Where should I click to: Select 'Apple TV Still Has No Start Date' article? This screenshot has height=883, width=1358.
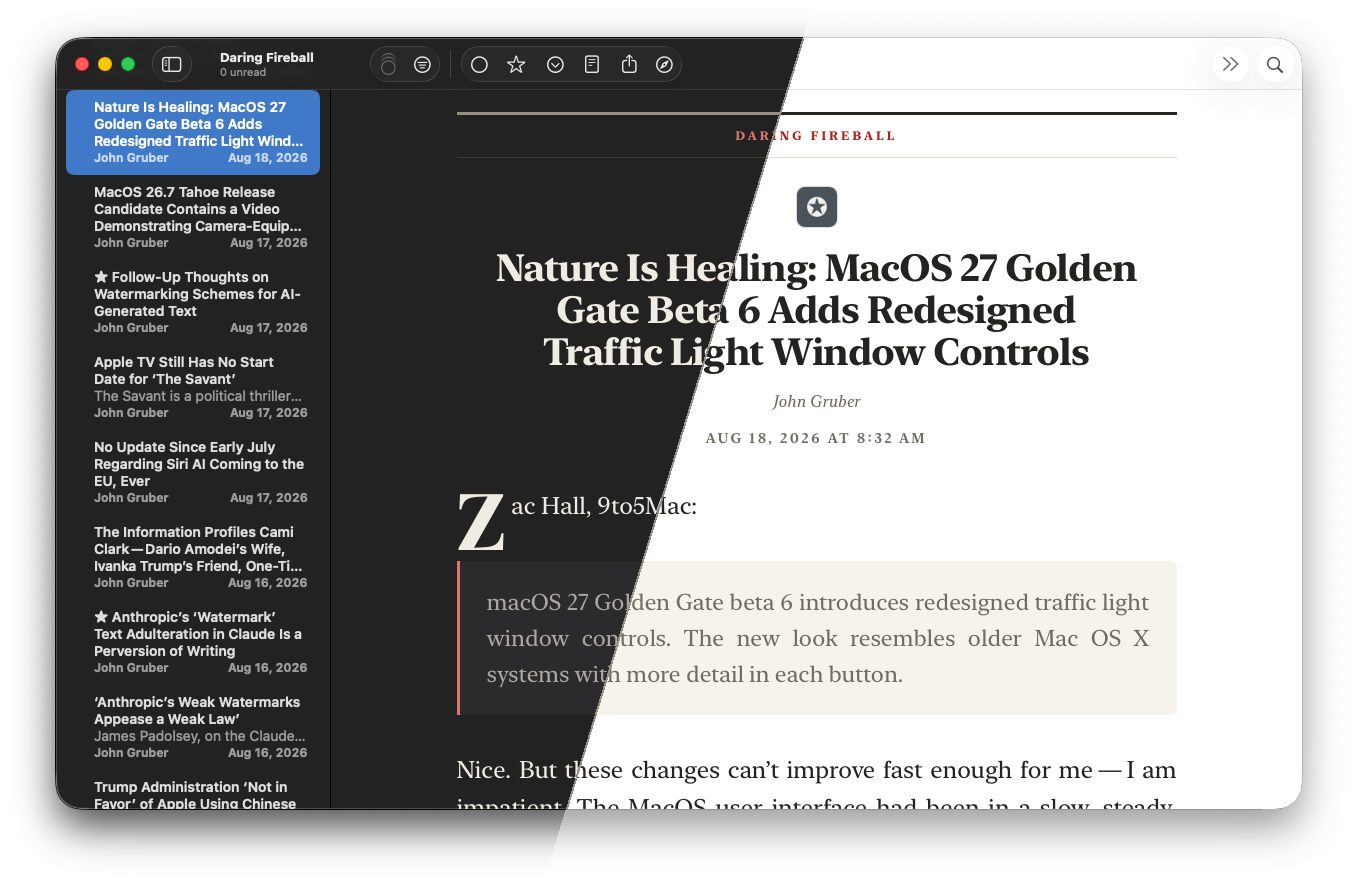[x=193, y=387]
